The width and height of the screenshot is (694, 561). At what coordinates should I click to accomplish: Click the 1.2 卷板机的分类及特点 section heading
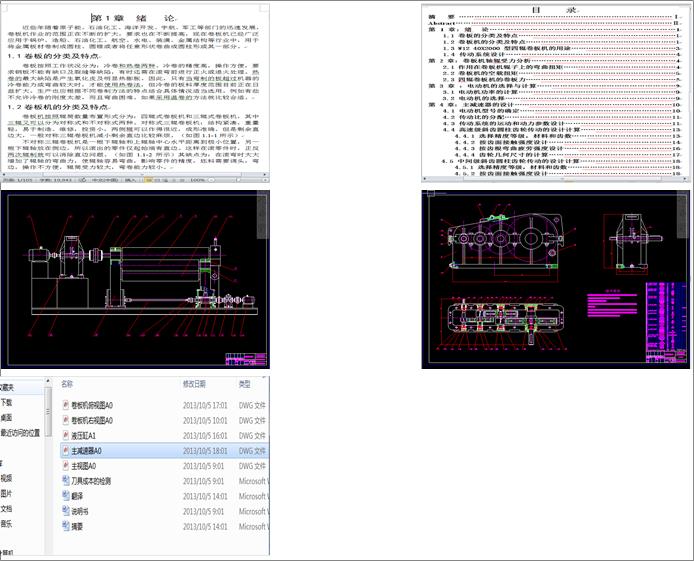click(x=59, y=107)
